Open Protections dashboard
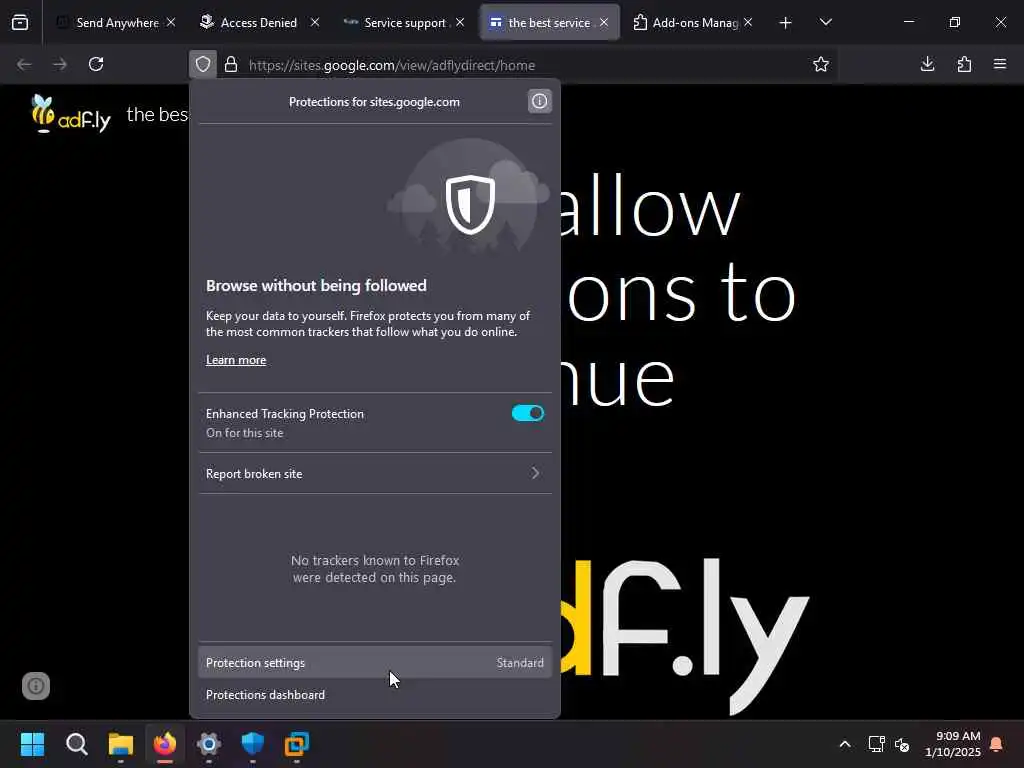 [375, 695]
